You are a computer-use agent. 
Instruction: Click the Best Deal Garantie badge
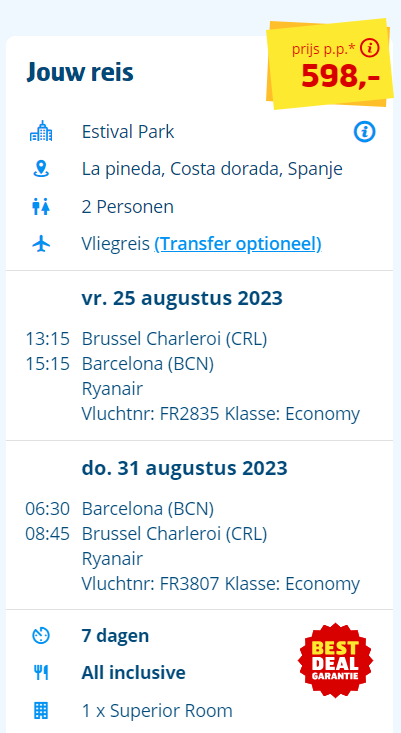point(335,660)
